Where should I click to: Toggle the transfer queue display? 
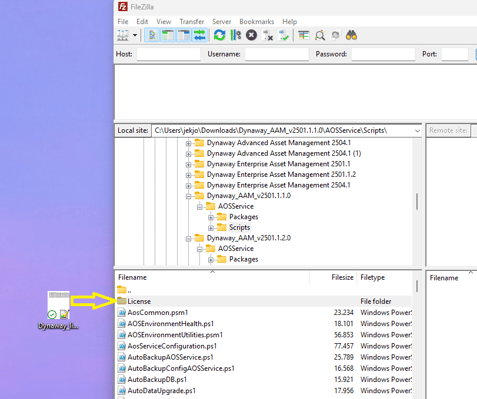point(200,35)
